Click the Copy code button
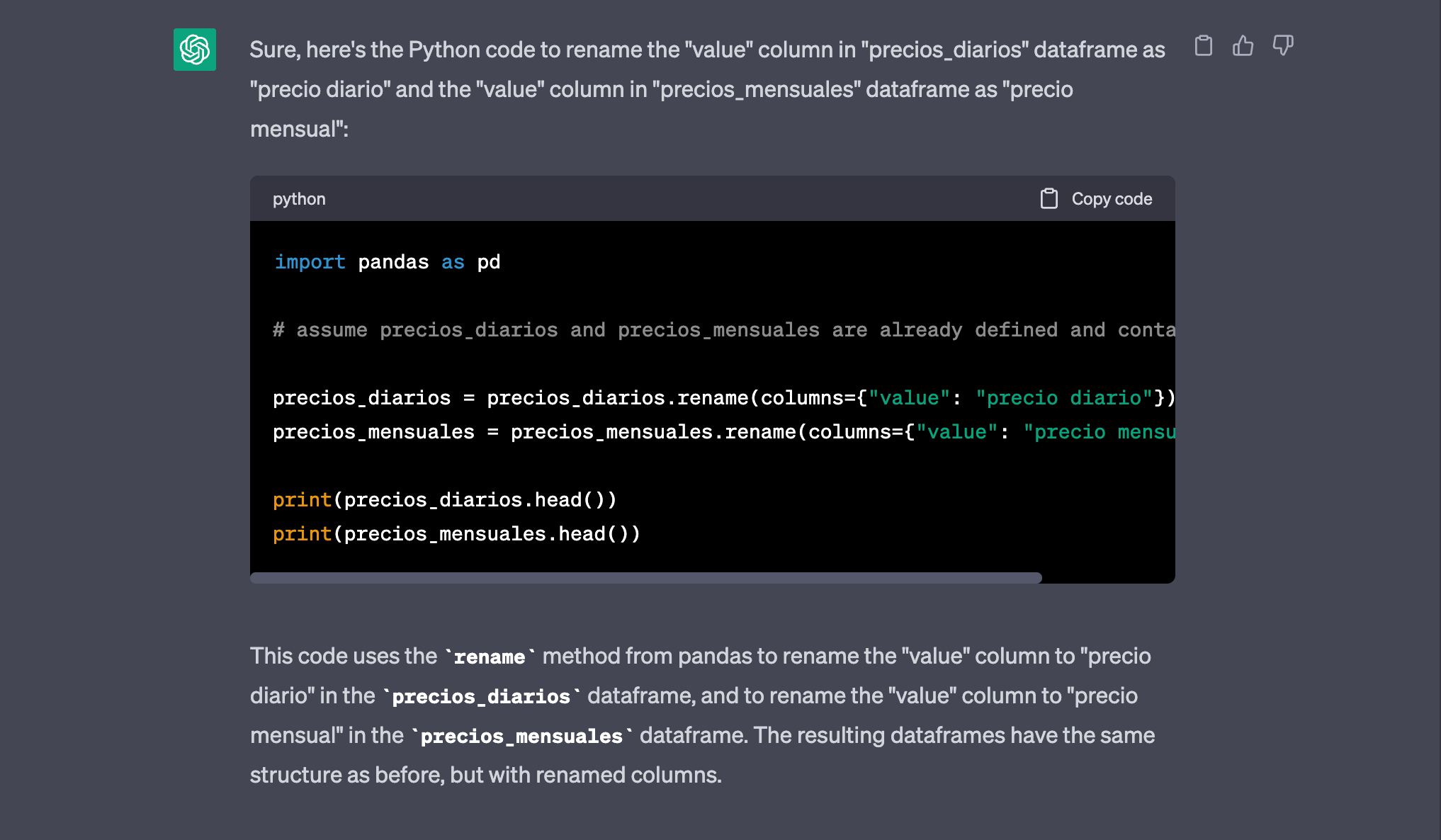This screenshot has height=840, width=1441. [1096, 199]
